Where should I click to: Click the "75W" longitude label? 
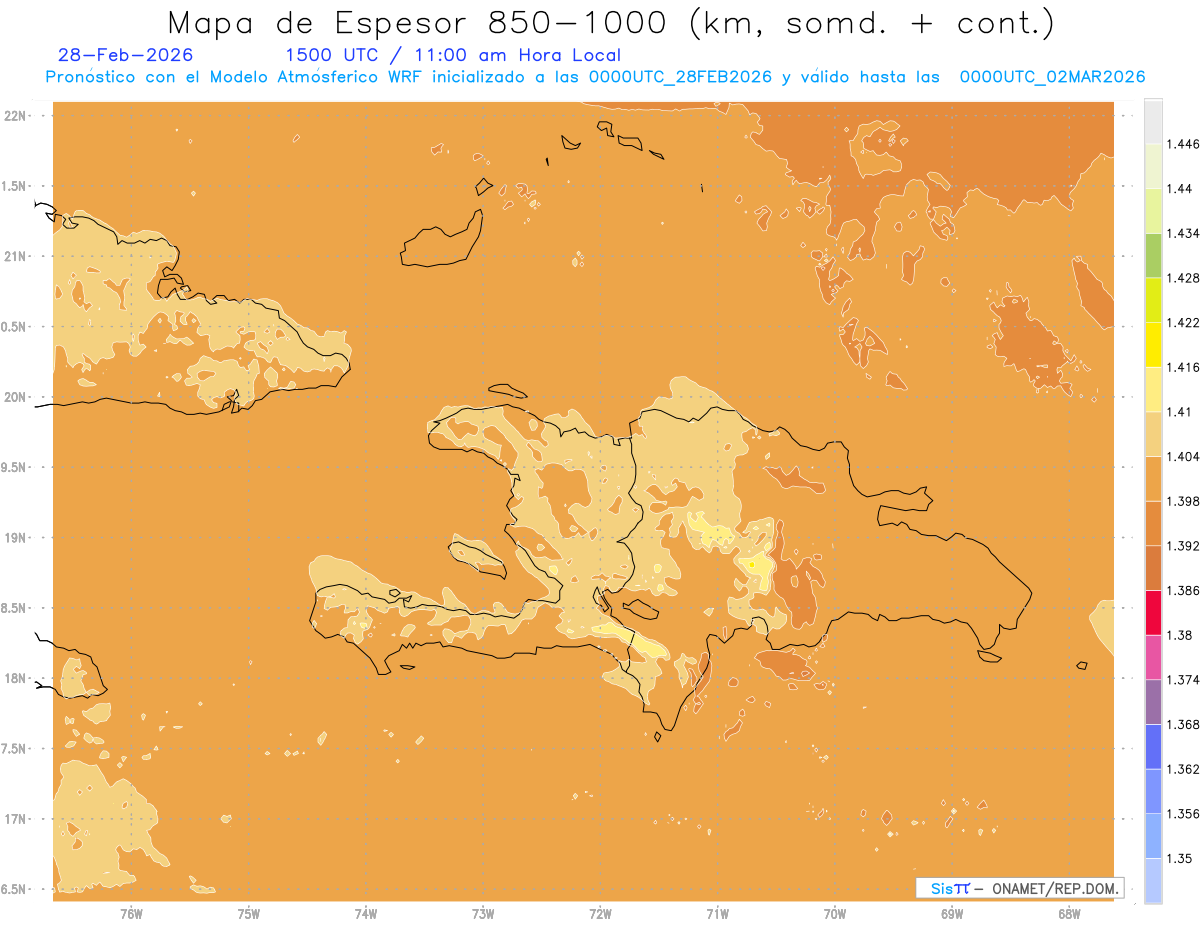tap(249, 914)
